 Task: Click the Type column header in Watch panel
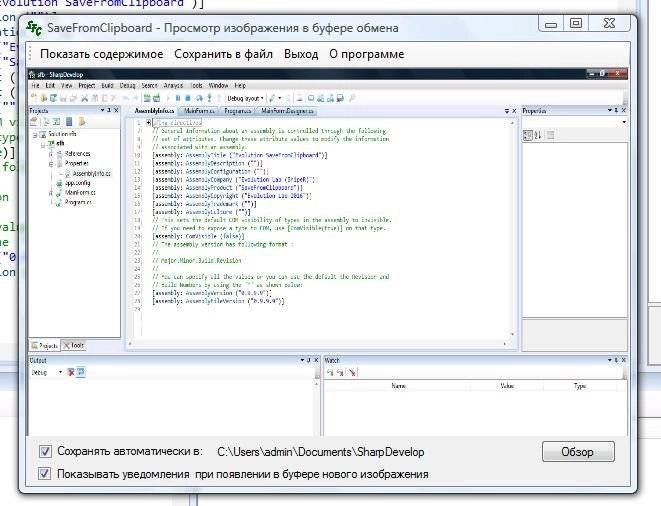point(580,386)
